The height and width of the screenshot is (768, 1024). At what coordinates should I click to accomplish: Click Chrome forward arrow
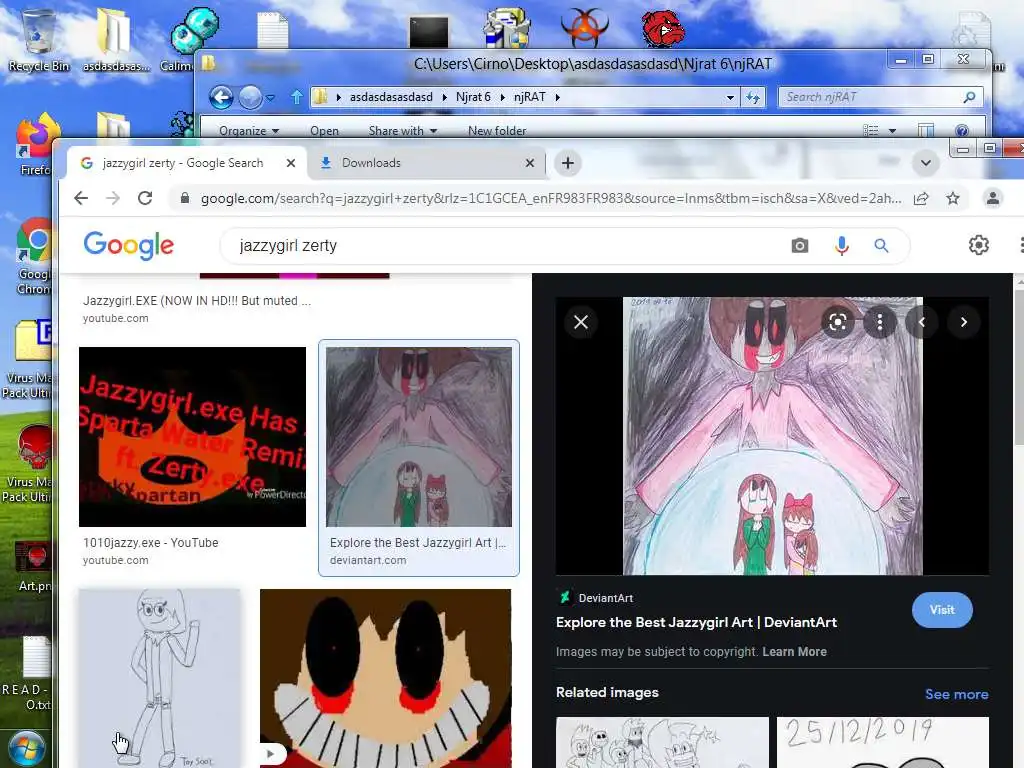pyautogui.click(x=113, y=198)
